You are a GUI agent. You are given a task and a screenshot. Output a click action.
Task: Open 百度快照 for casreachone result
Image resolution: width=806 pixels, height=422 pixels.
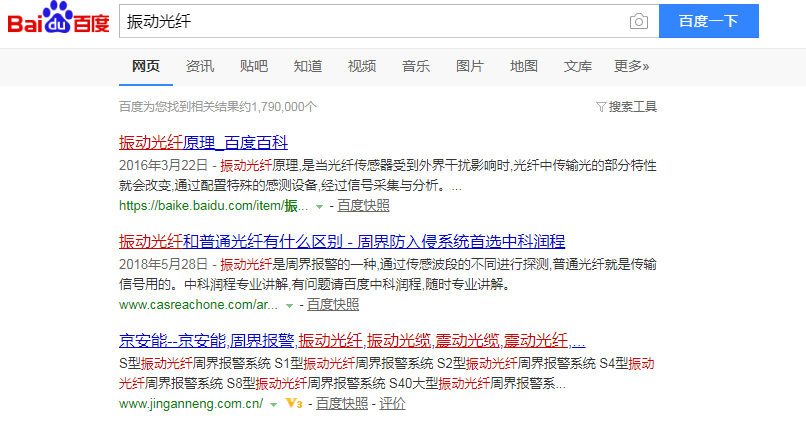pos(333,305)
